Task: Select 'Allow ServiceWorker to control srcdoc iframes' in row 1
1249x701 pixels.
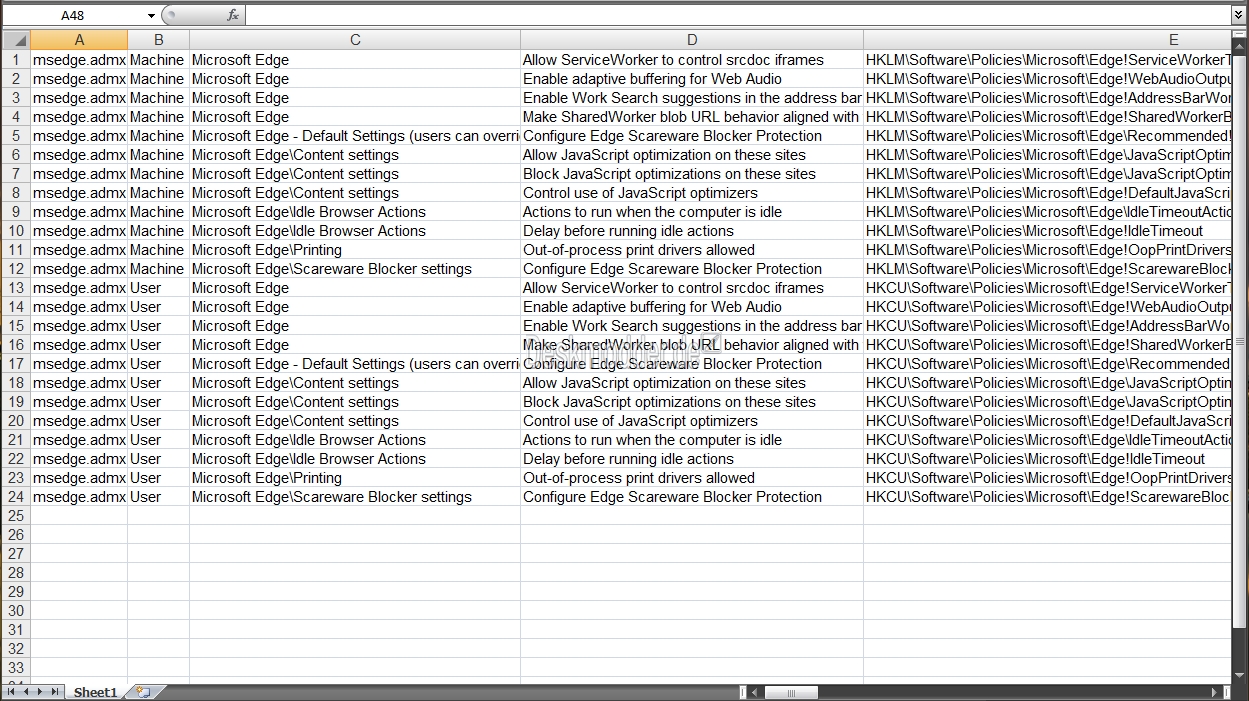Action: tap(692, 60)
